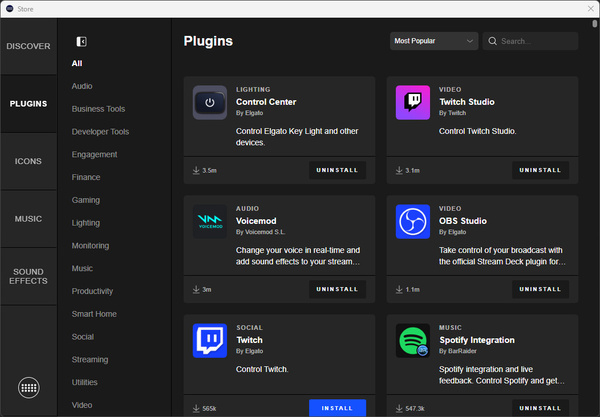The width and height of the screenshot is (600, 417).
Task: Click Voicemod download count icon
Action: (196, 289)
